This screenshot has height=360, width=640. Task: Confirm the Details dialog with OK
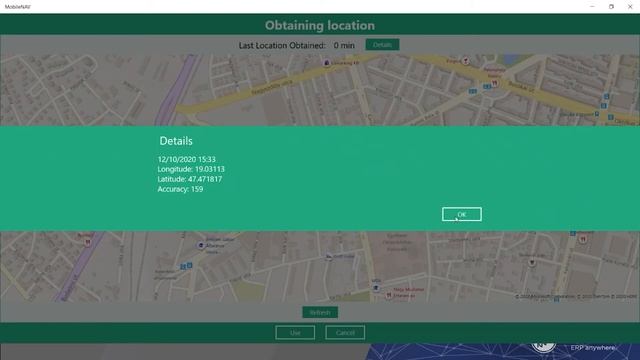pos(462,214)
